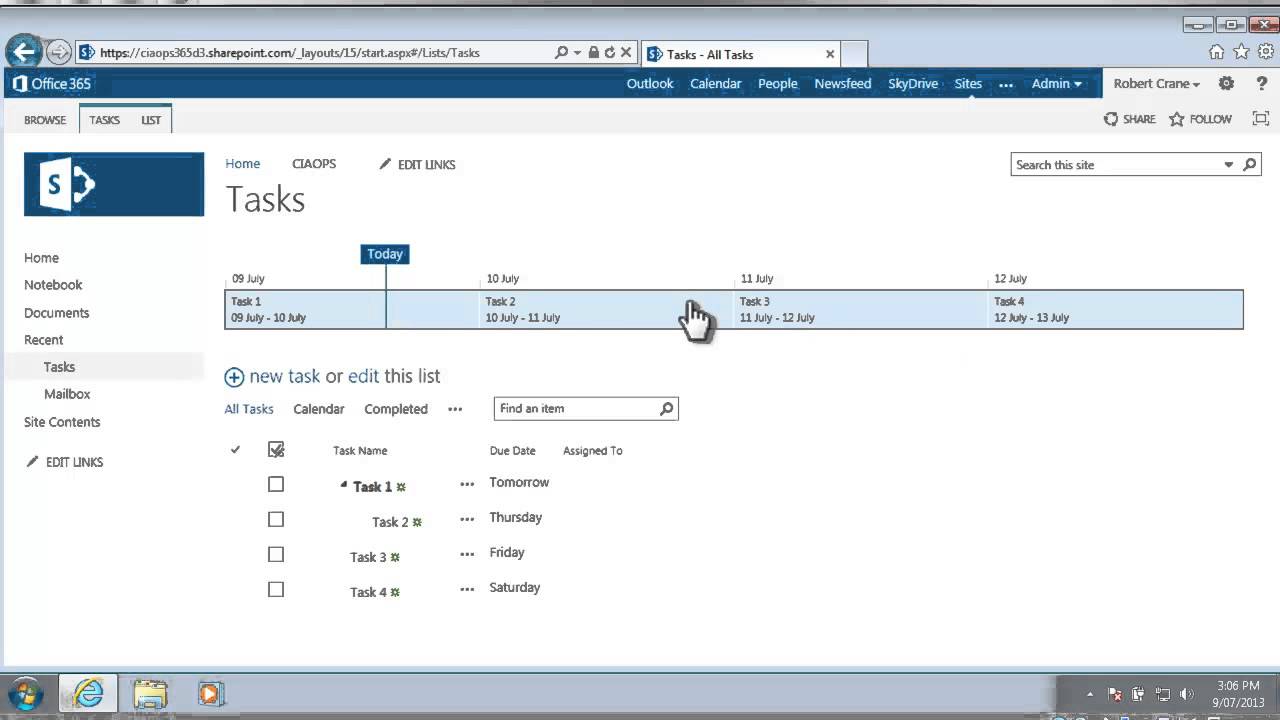Image resolution: width=1280 pixels, height=720 pixels.
Task: Click the Today marker on the timeline
Action: tap(385, 254)
